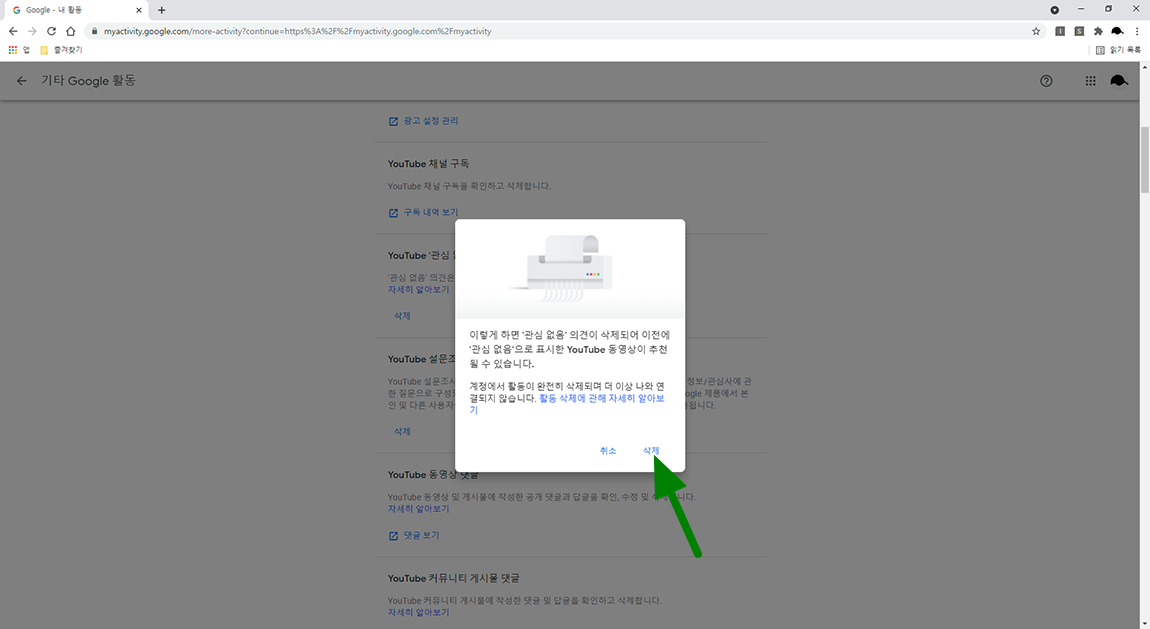The height and width of the screenshot is (629, 1150).
Task: Click 삭제 under YouTube 설문조사 section
Action: click(402, 432)
